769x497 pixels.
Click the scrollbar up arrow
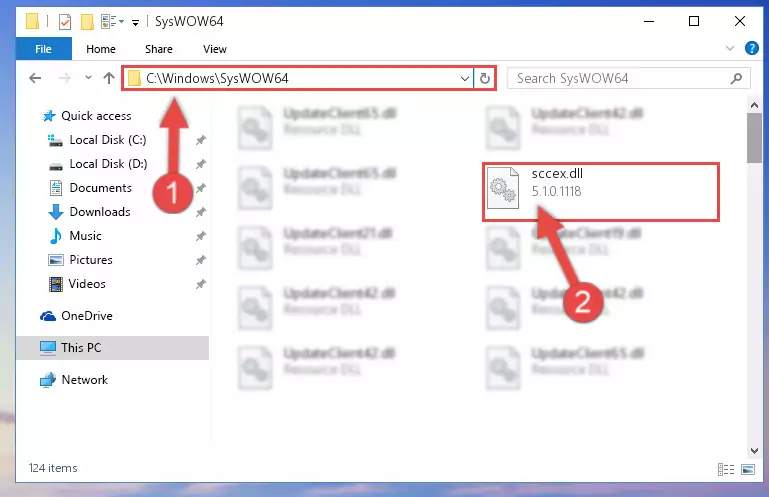pos(754,105)
